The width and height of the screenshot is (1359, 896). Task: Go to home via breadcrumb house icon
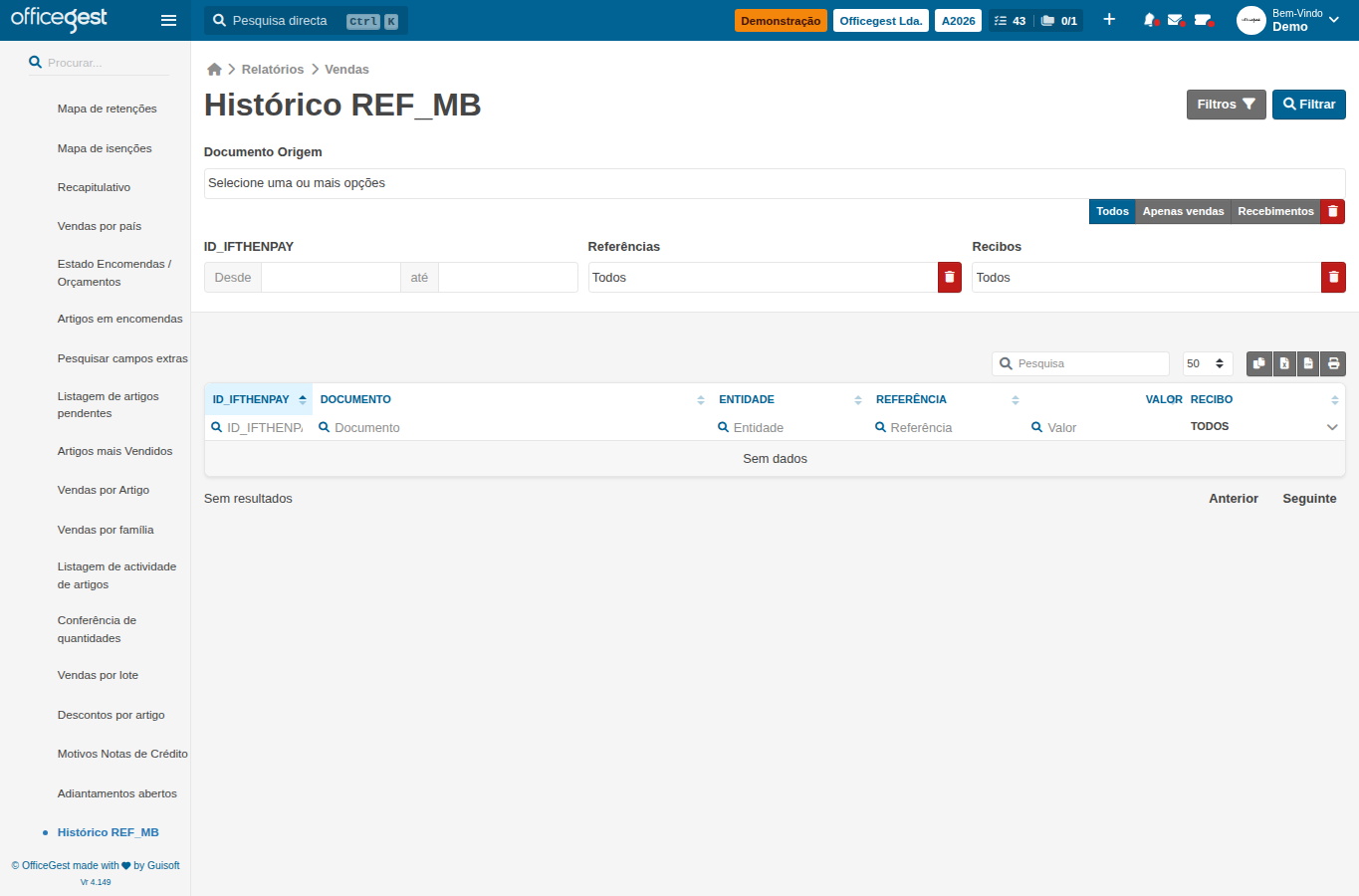pyautogui.click(x=214, y=69)
